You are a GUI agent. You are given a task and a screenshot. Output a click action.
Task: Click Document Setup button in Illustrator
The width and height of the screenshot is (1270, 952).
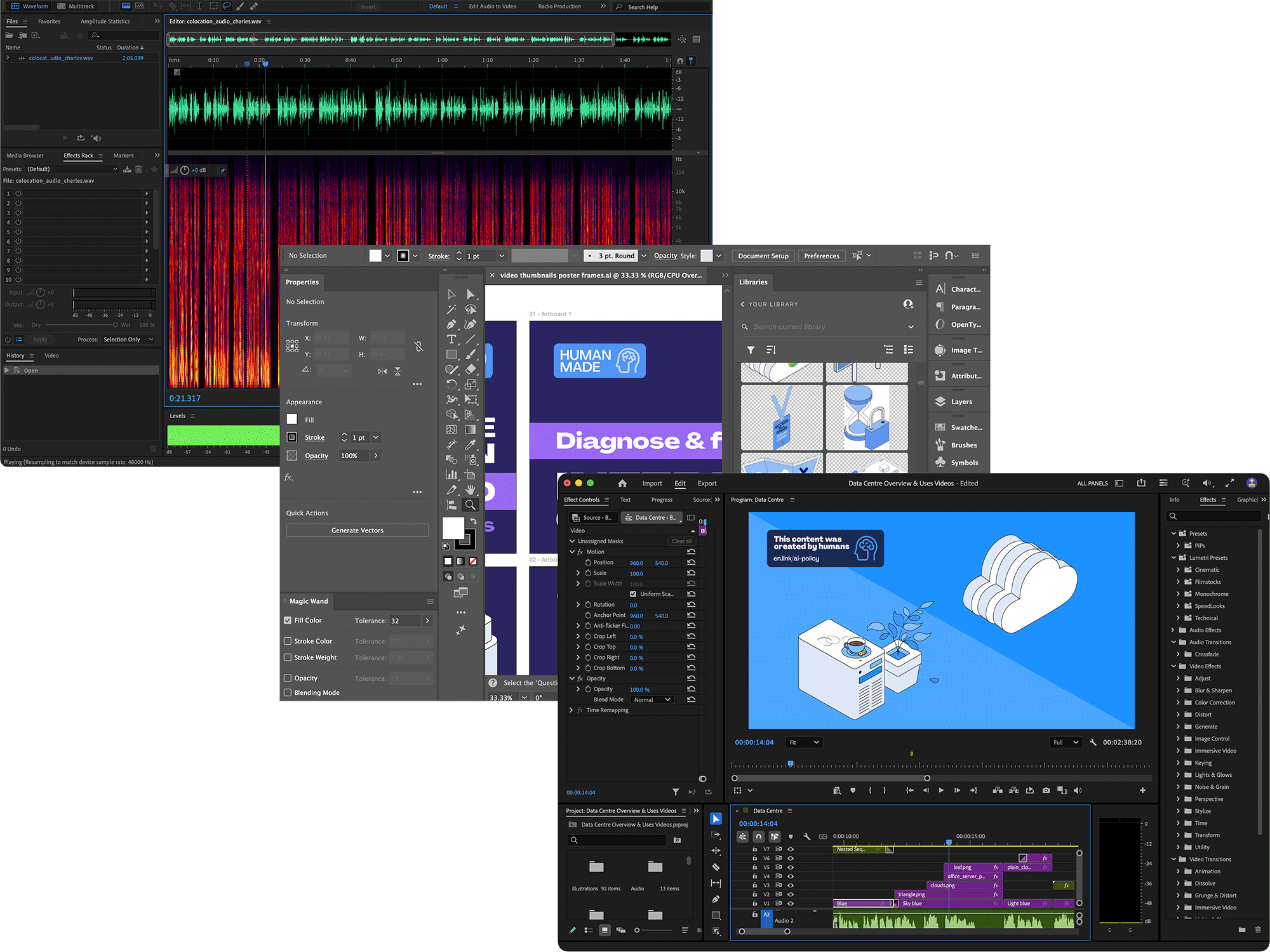click(x=763, y=256)
